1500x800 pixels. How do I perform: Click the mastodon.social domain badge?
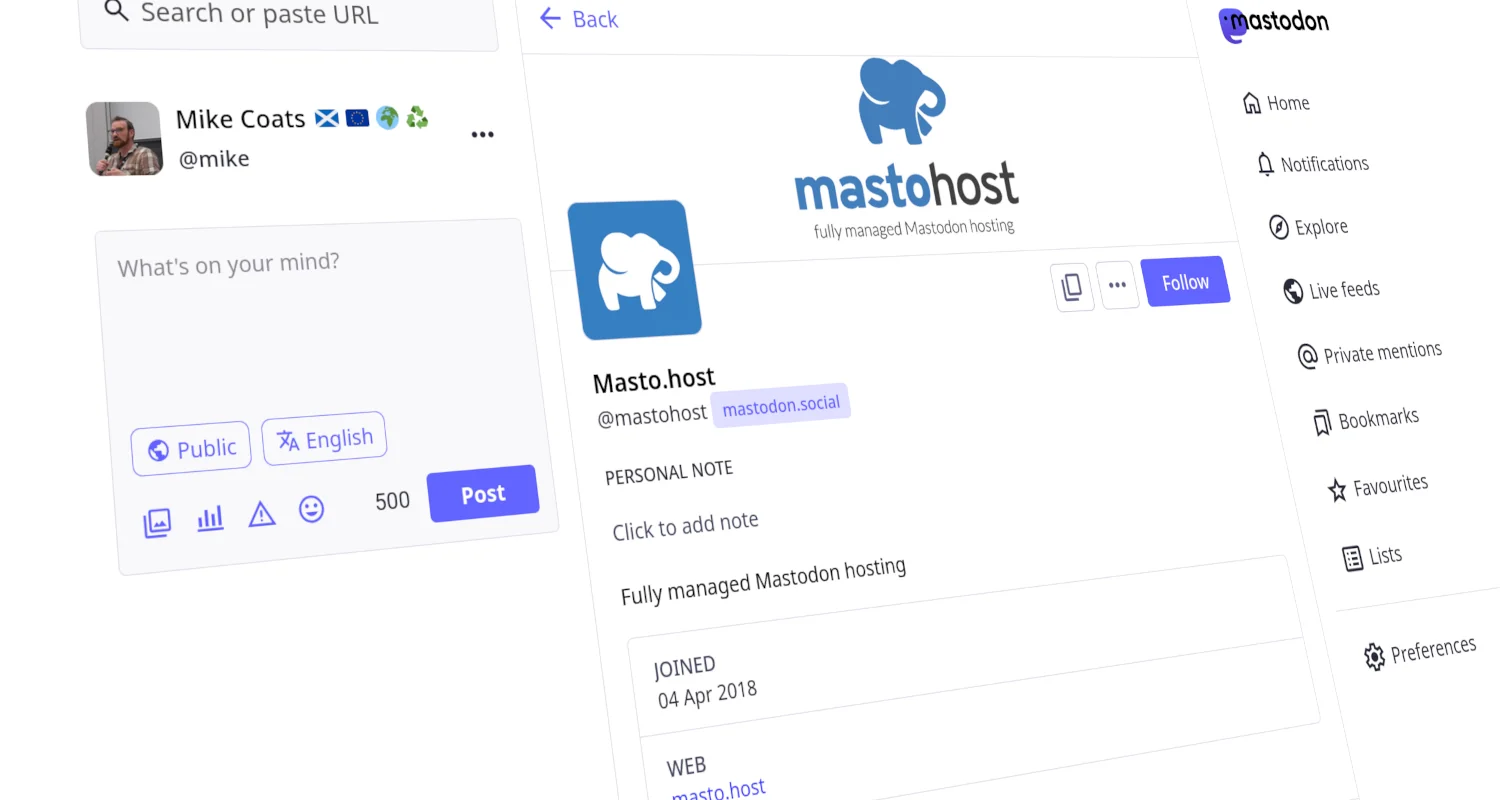[x=781, y=406]
